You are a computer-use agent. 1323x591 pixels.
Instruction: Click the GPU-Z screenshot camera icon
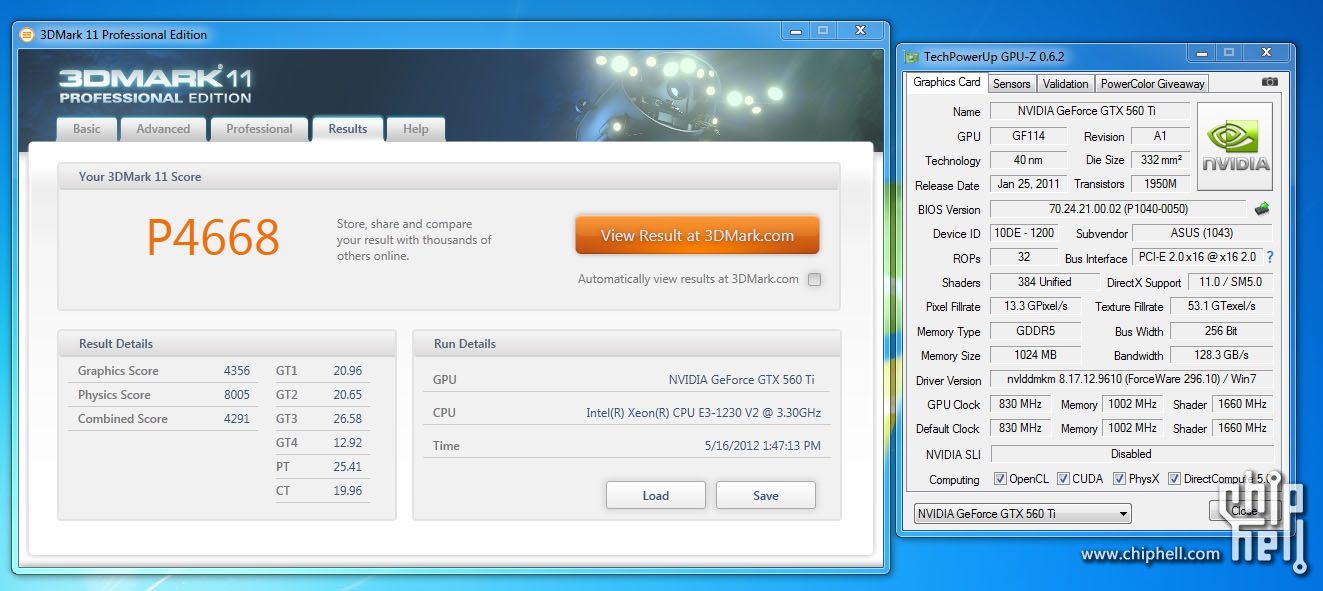(1269, 82)
